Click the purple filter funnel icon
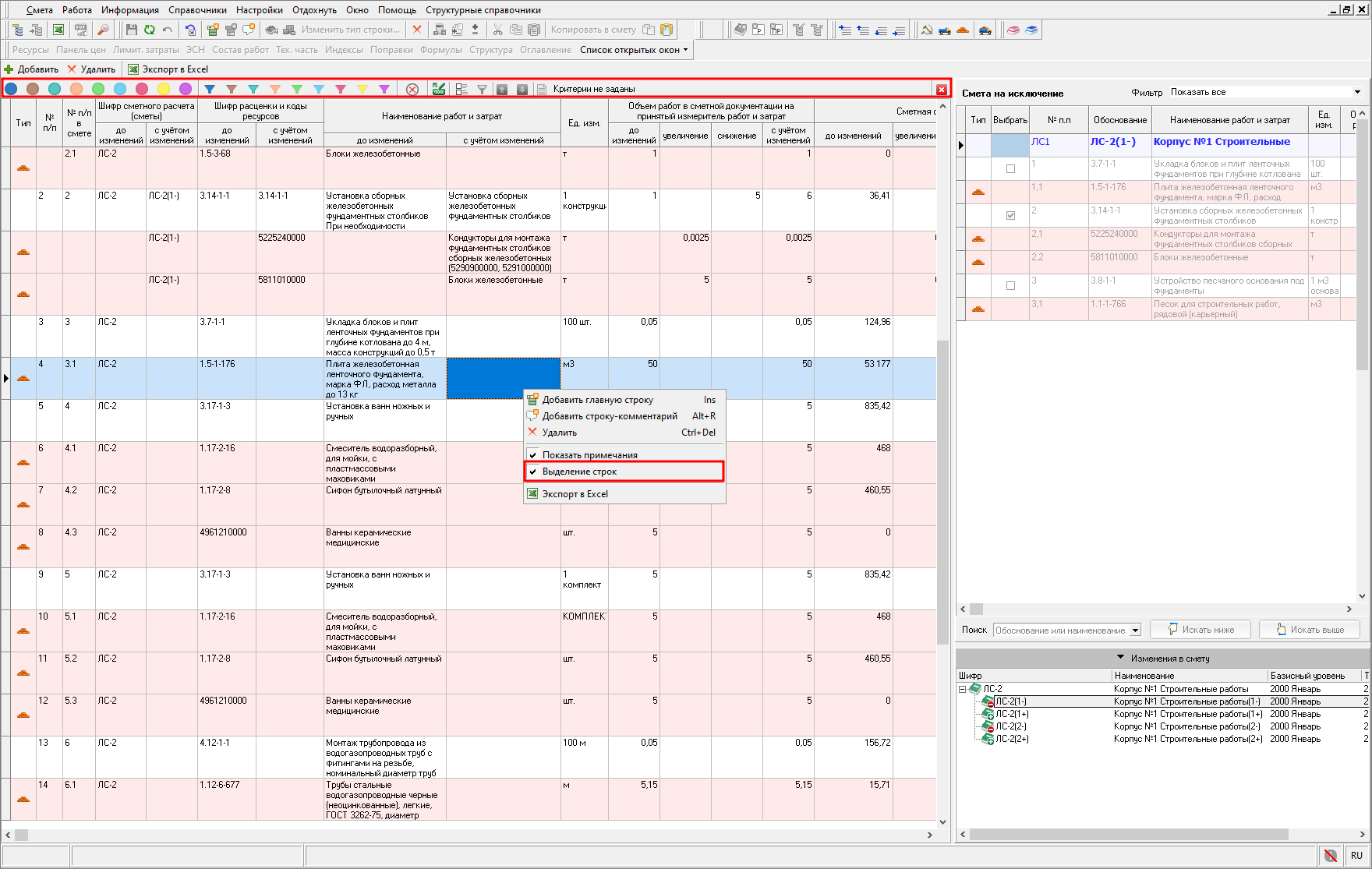The height and width of the screenshot is (869, 1372). [x=384, y=89]
